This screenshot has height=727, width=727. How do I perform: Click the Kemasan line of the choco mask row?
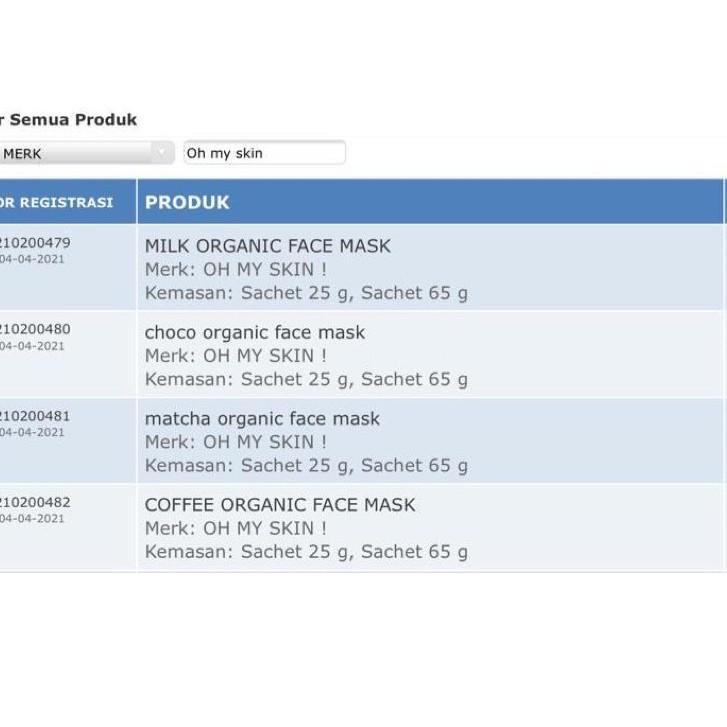306,380
